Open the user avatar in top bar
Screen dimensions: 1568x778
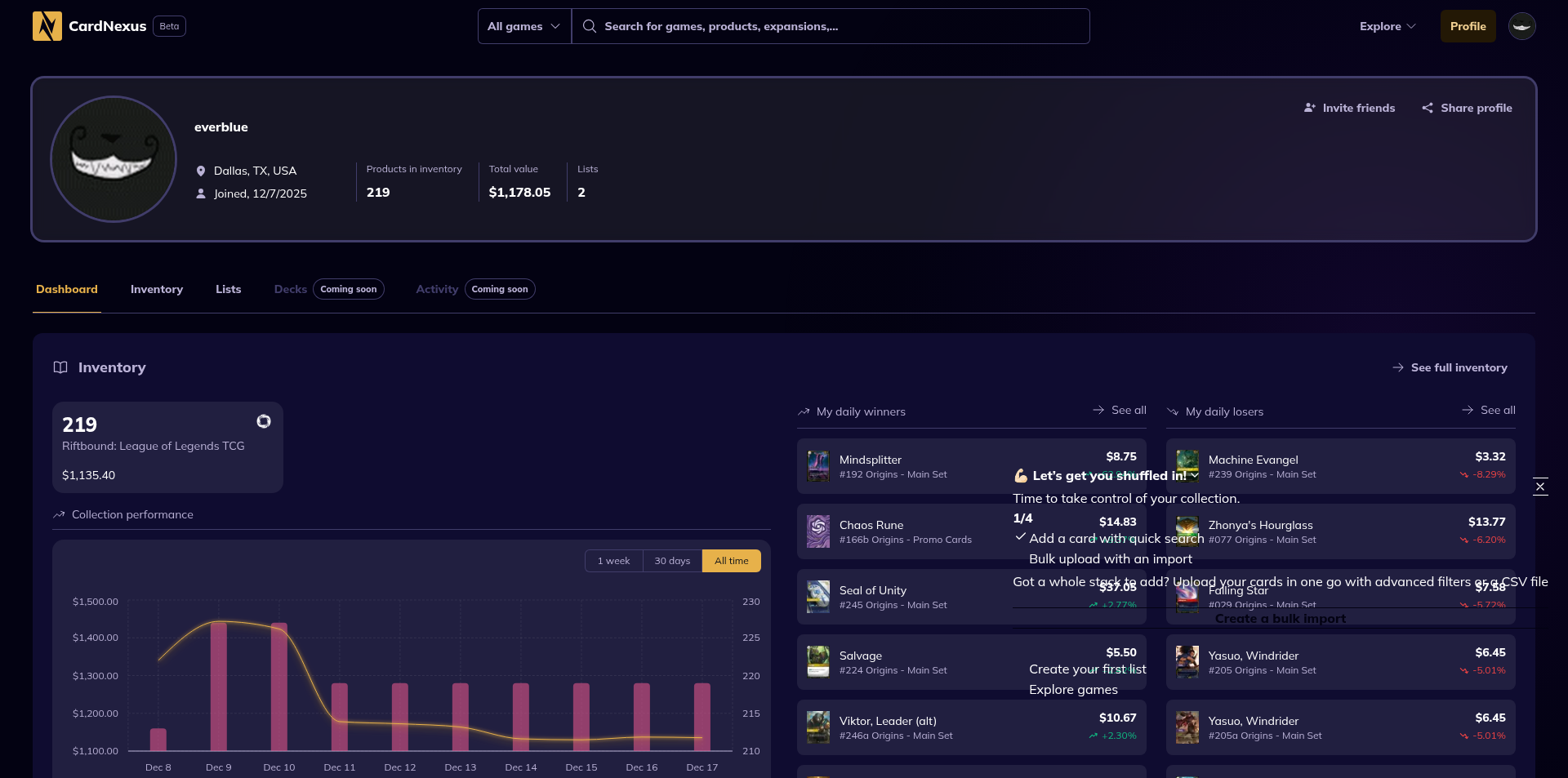coord(1521,26)
